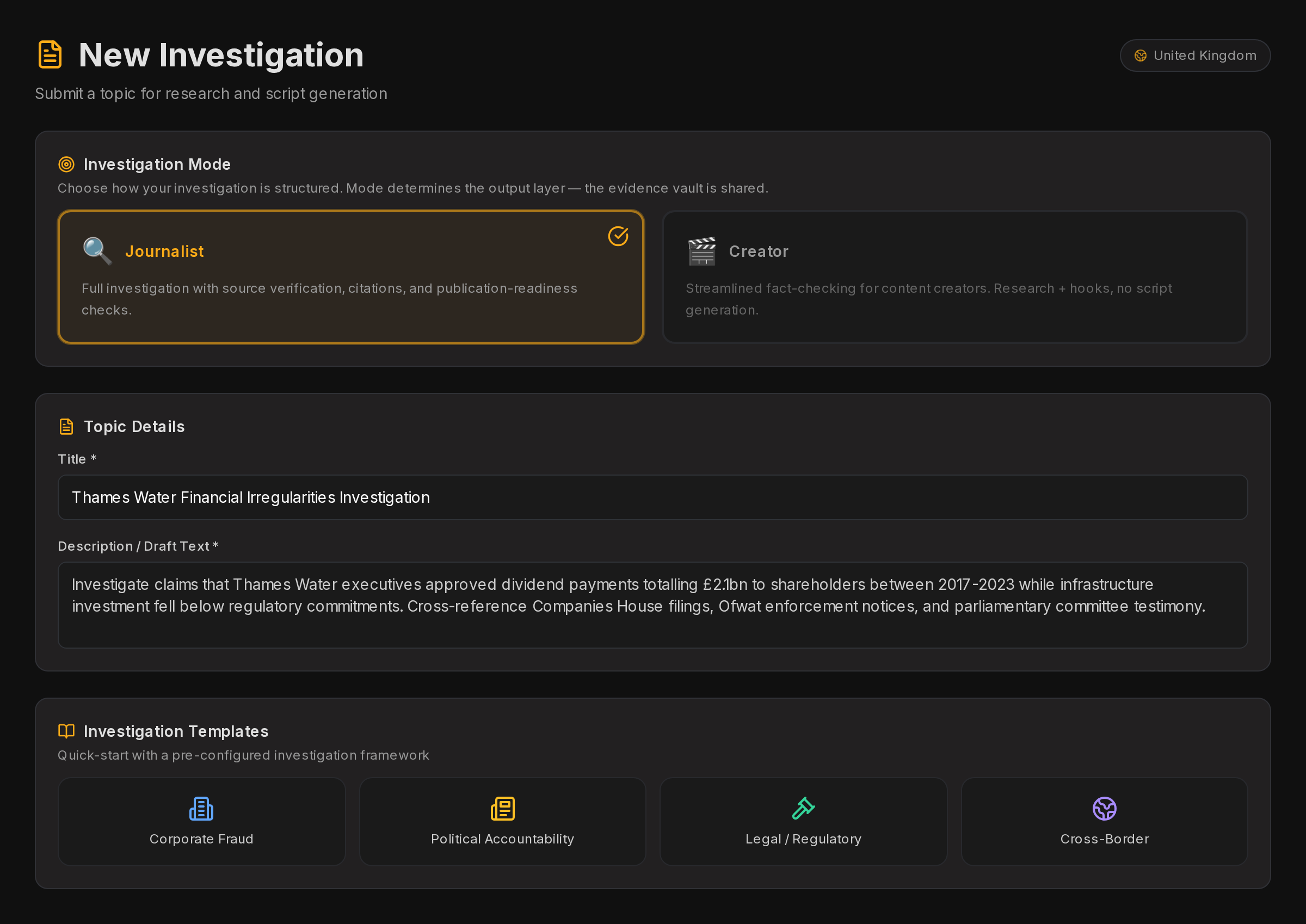Choose the Cross-Border template
This screenshot has width=1306, height=924.
[1104, 822]
